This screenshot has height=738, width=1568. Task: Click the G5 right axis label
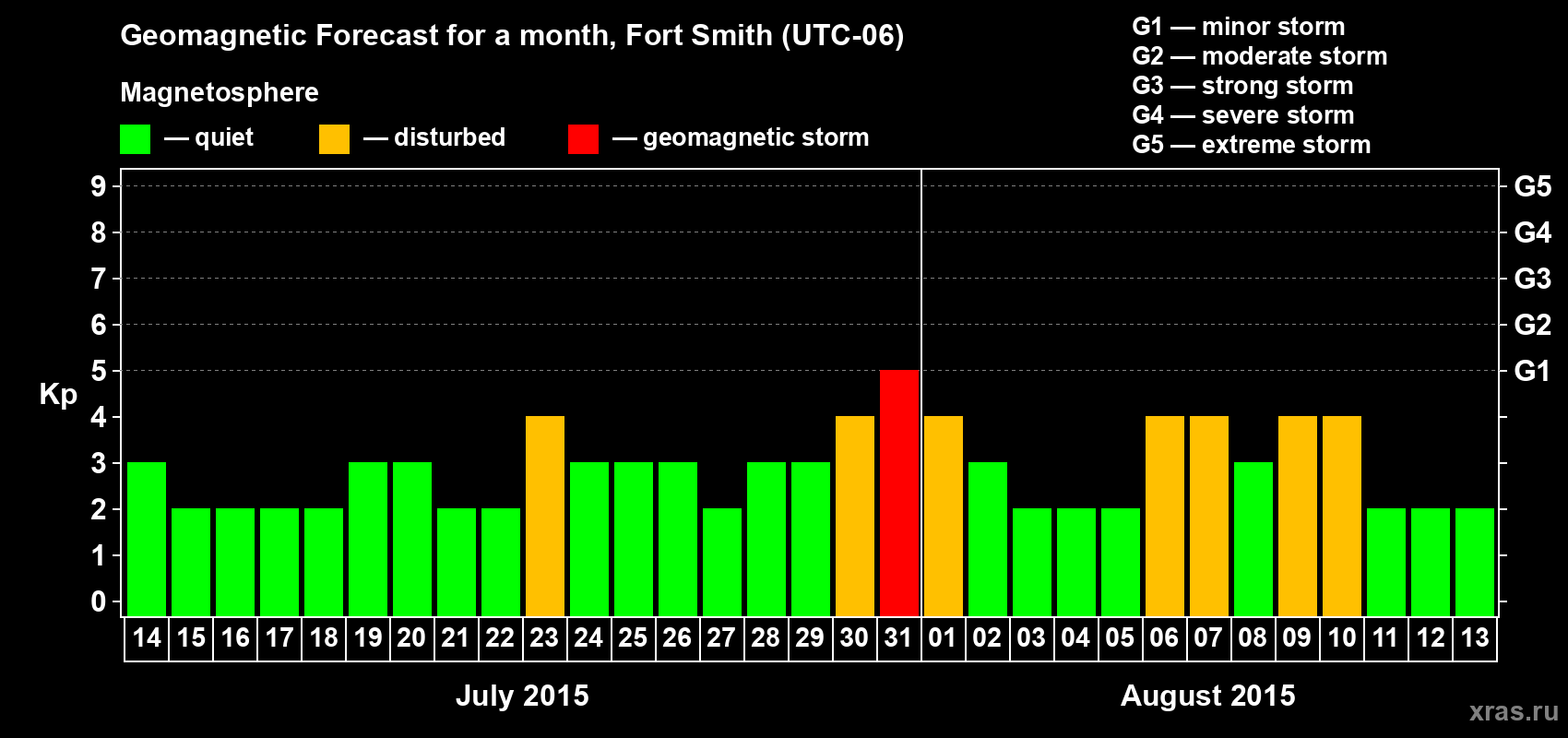tap(1532, 186)
